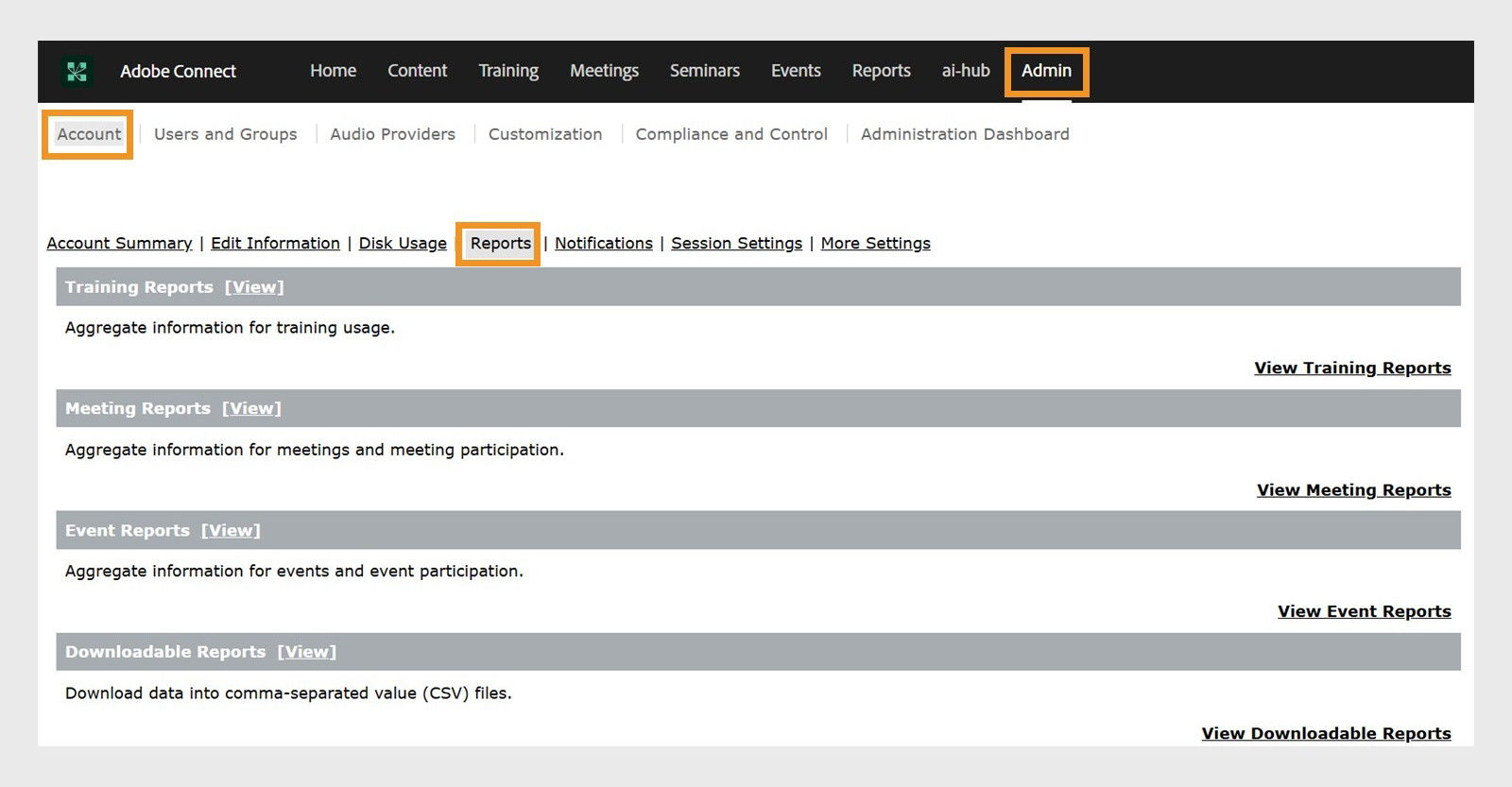Screen dimensions: 1512x787
Task: Open the Training section
Action: pyautogui.click(x=508, y=71)
